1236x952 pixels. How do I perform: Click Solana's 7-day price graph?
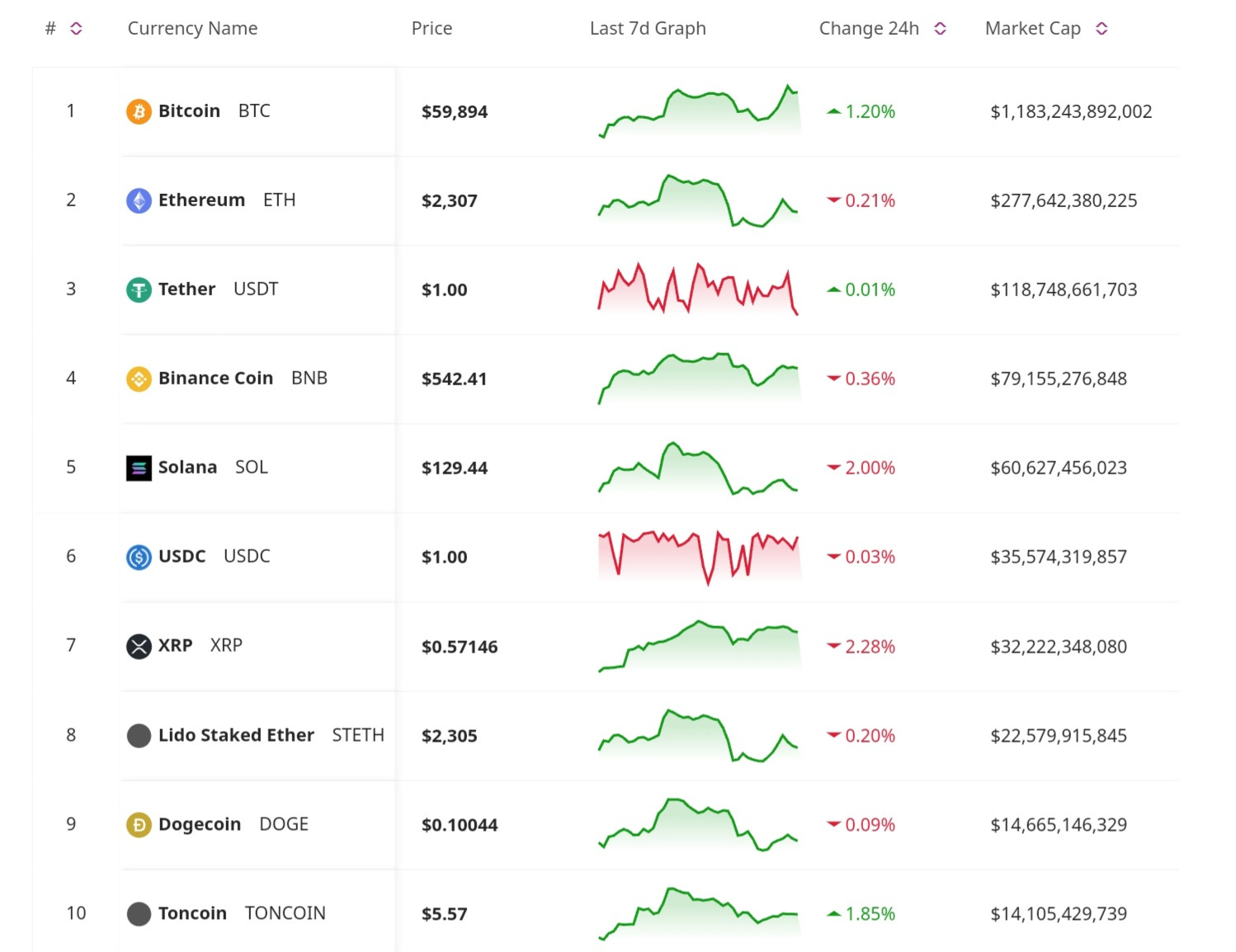point(699,468)
